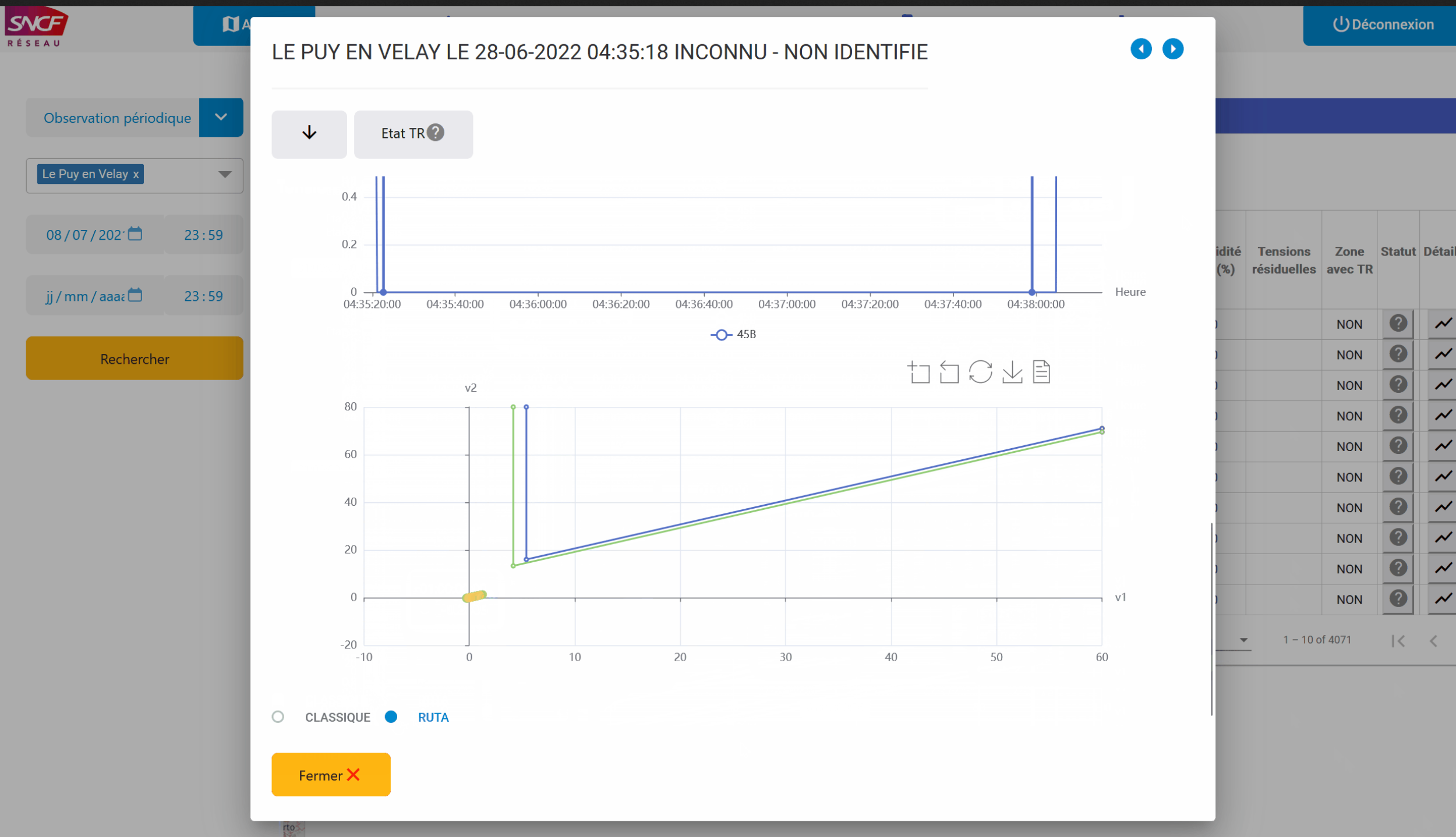Click the down arrow button in dialog
Image resolution: width=1456 pixels, height=837 pixels.
click(309, 133)
